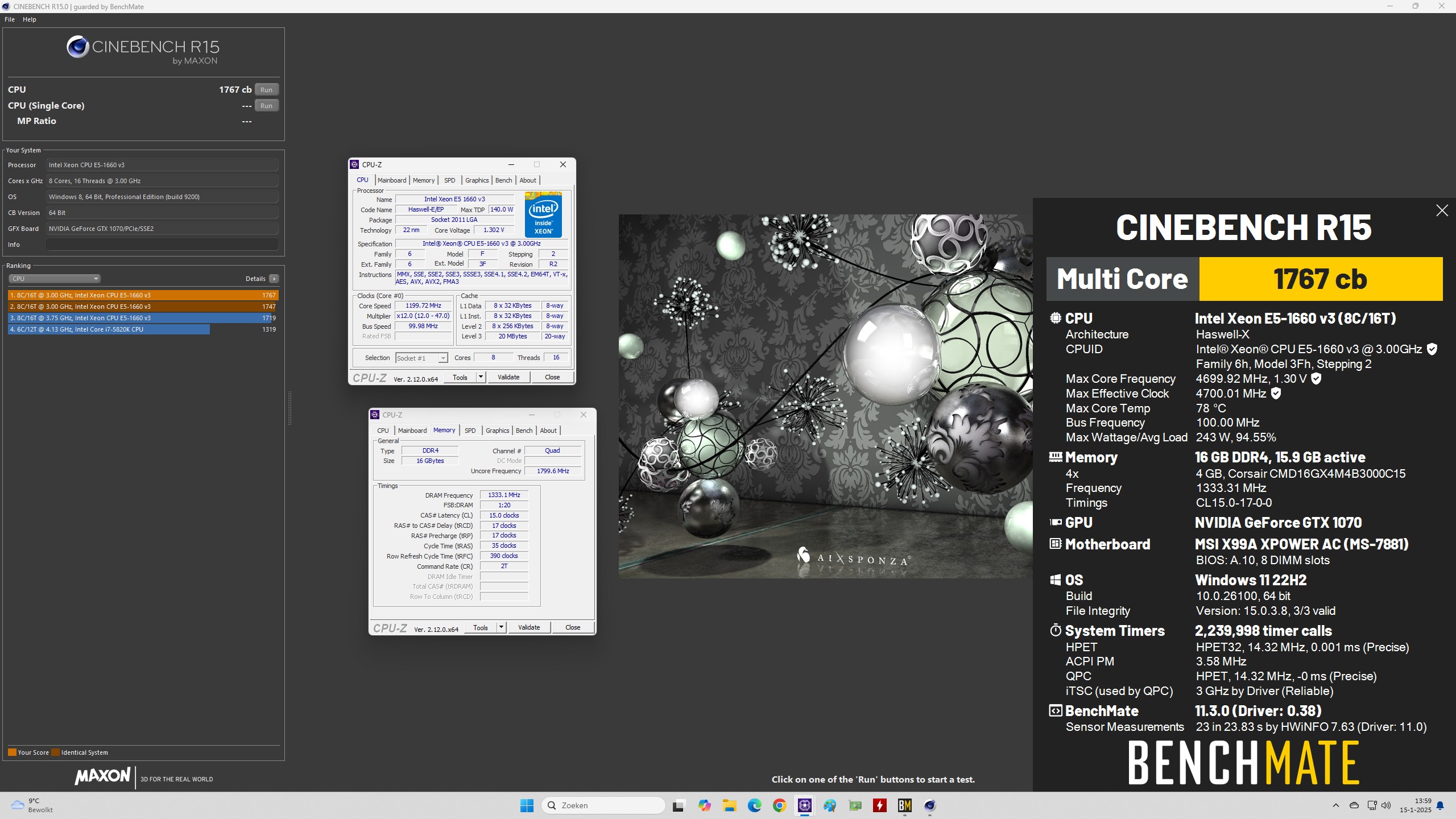Open Bench tab in upper CPU-Z window
1456x819 pixels.
pos(503,180)
